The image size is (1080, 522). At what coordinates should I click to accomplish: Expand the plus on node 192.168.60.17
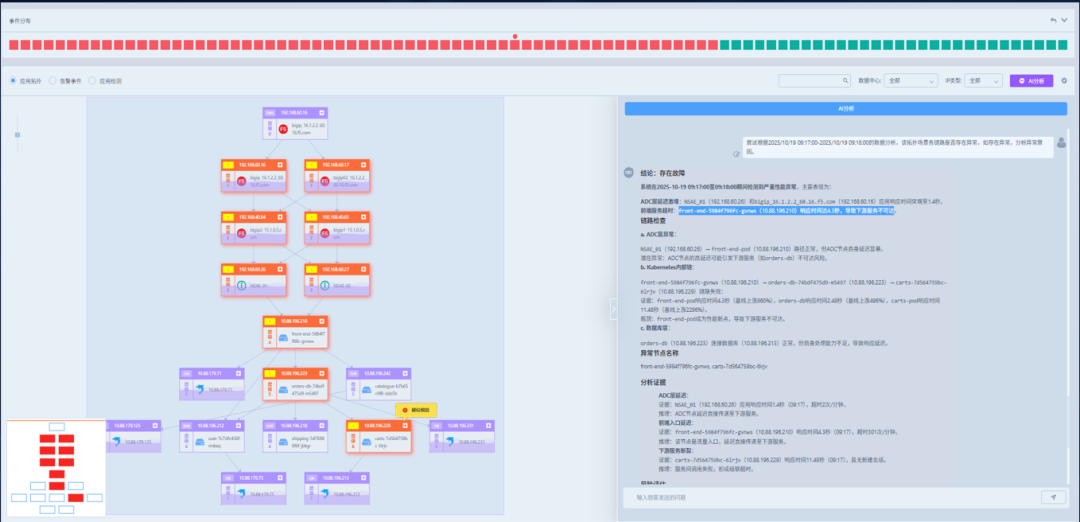click(x=364, y=165)
